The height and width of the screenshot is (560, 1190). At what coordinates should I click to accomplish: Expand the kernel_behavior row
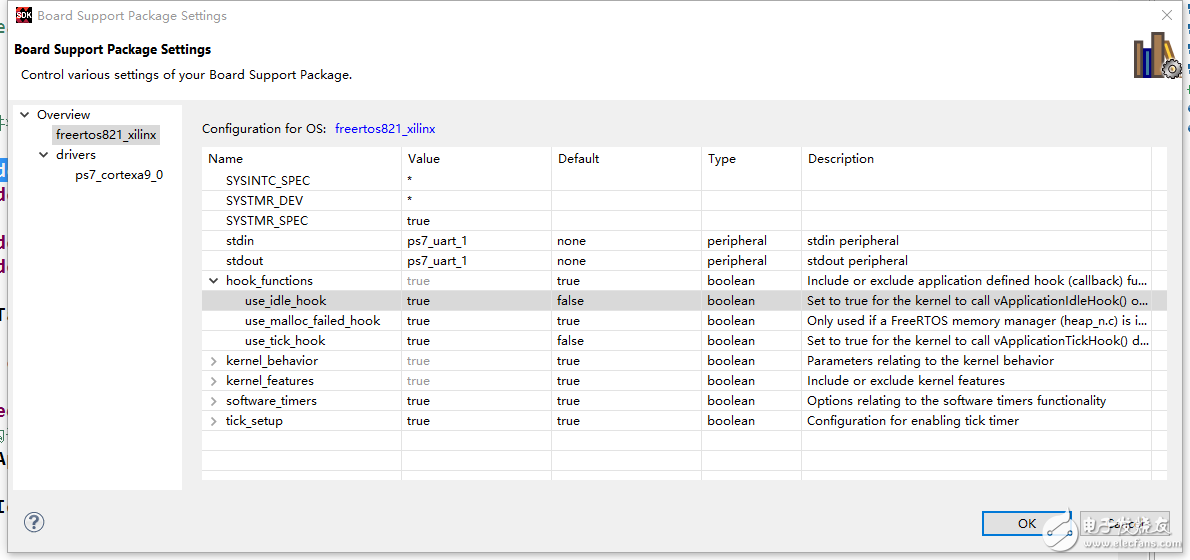pos(214,361)
